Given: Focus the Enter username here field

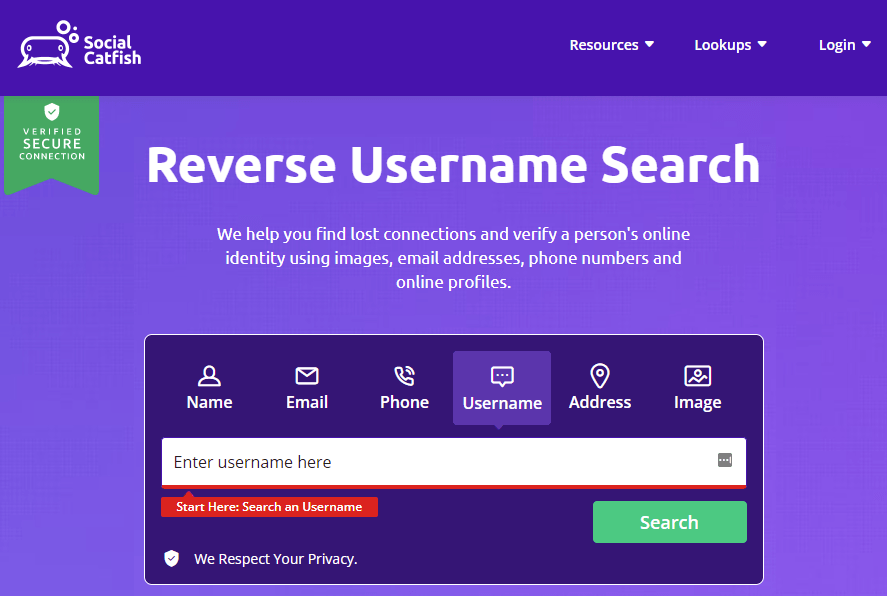Looking at the screenshot, I should pos(454,462).
